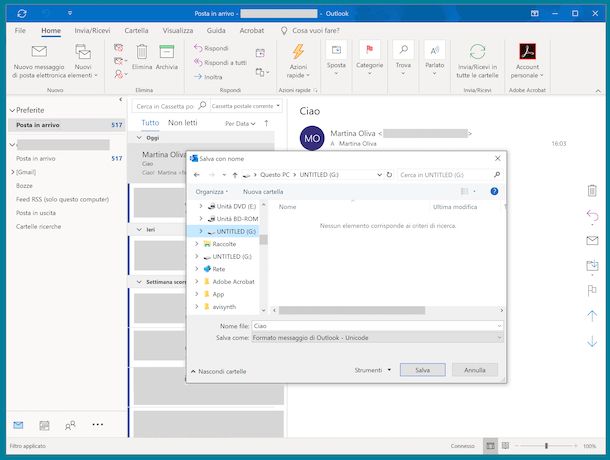Click the Elimina trash icon in ribbon
This screenshot has height=460, width=610.
click(142, 52)
